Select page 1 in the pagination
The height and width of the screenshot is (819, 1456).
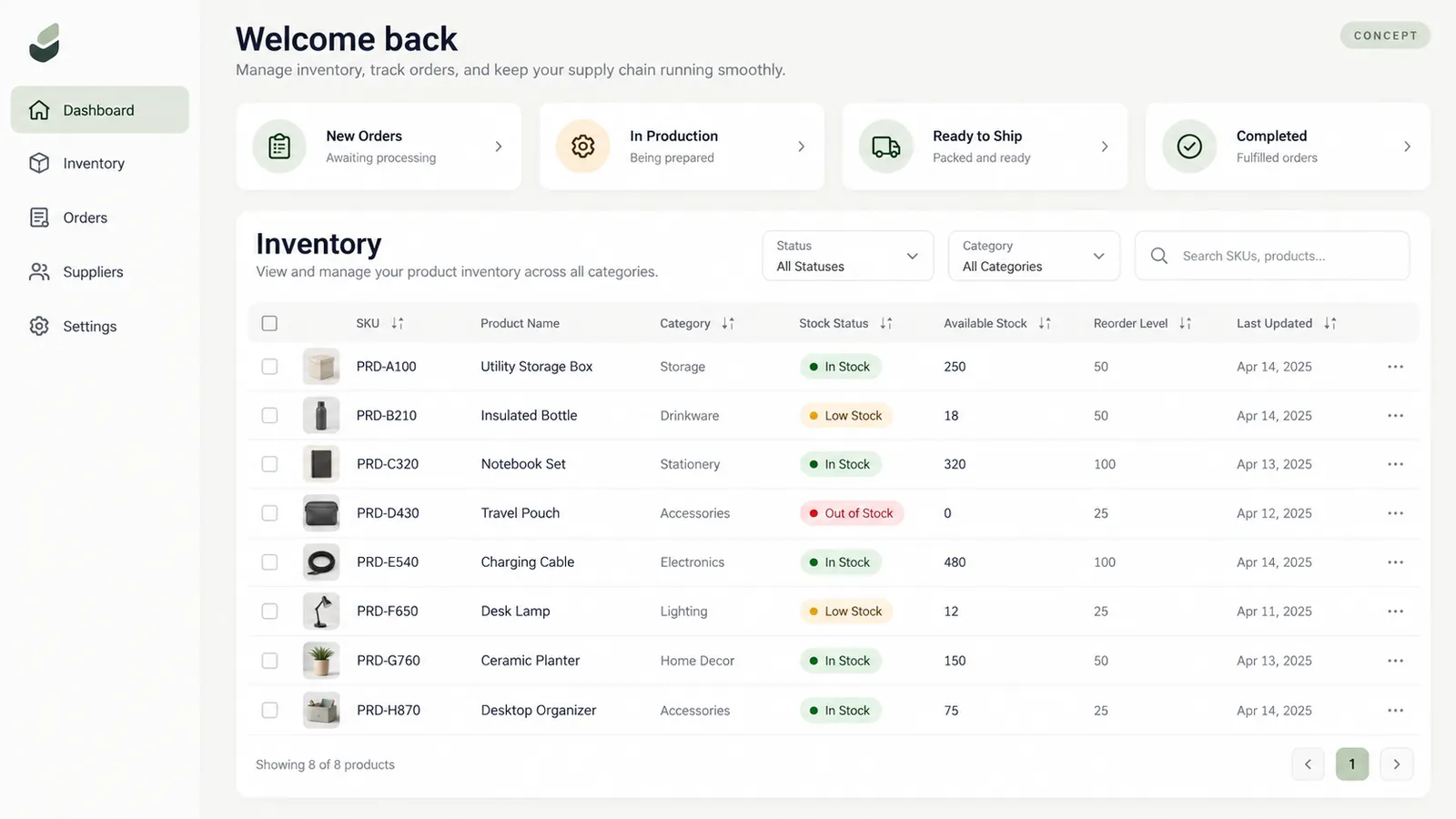[x=1352, y=764]
